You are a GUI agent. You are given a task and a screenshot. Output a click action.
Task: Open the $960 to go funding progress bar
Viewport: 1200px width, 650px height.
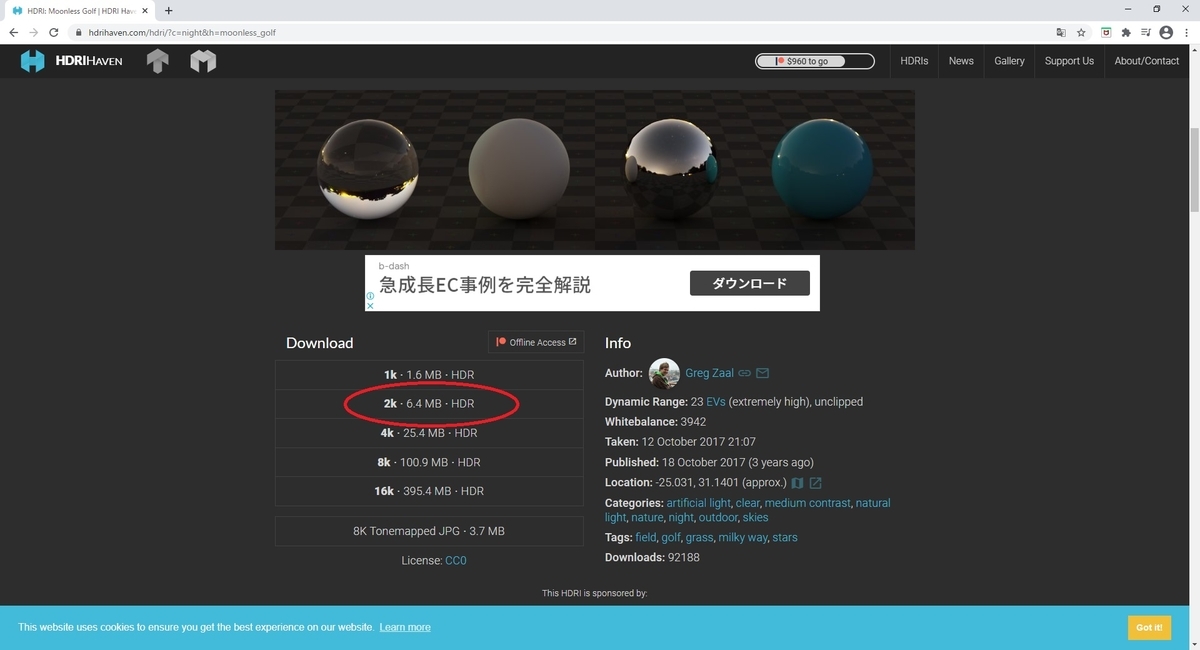tap(815, 61)
